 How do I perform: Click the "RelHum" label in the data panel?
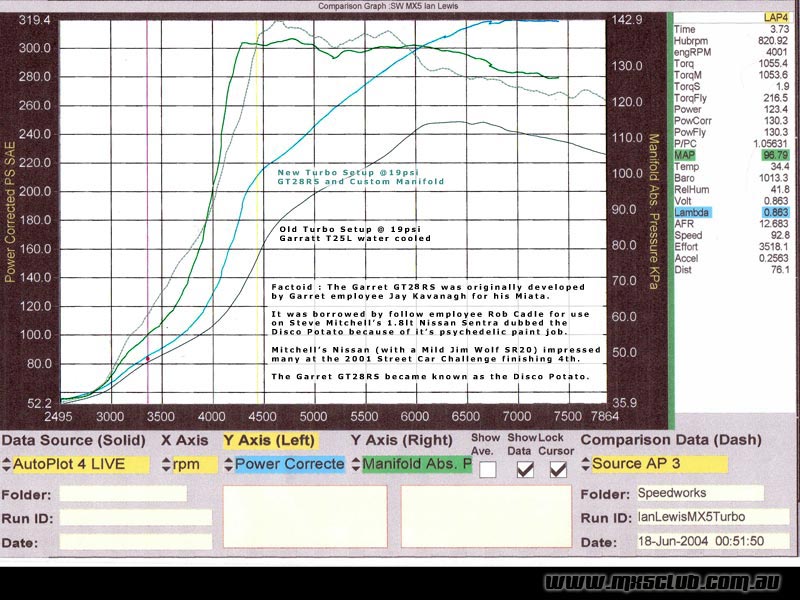coord(691,190)
